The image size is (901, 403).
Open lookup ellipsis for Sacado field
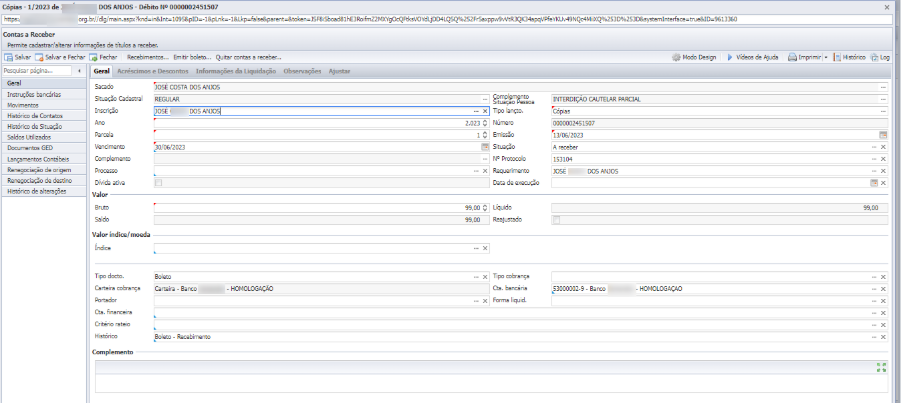[x=883, y=87]
